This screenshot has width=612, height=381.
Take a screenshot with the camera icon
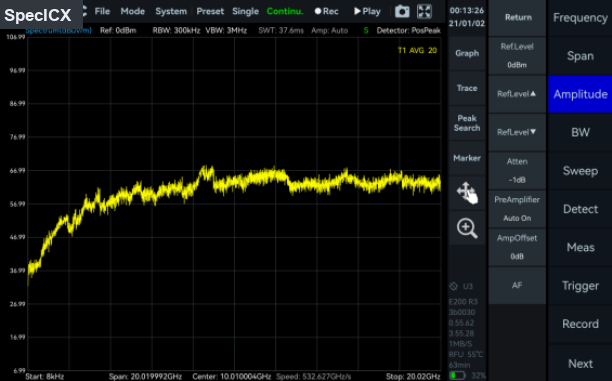[402, 11]
